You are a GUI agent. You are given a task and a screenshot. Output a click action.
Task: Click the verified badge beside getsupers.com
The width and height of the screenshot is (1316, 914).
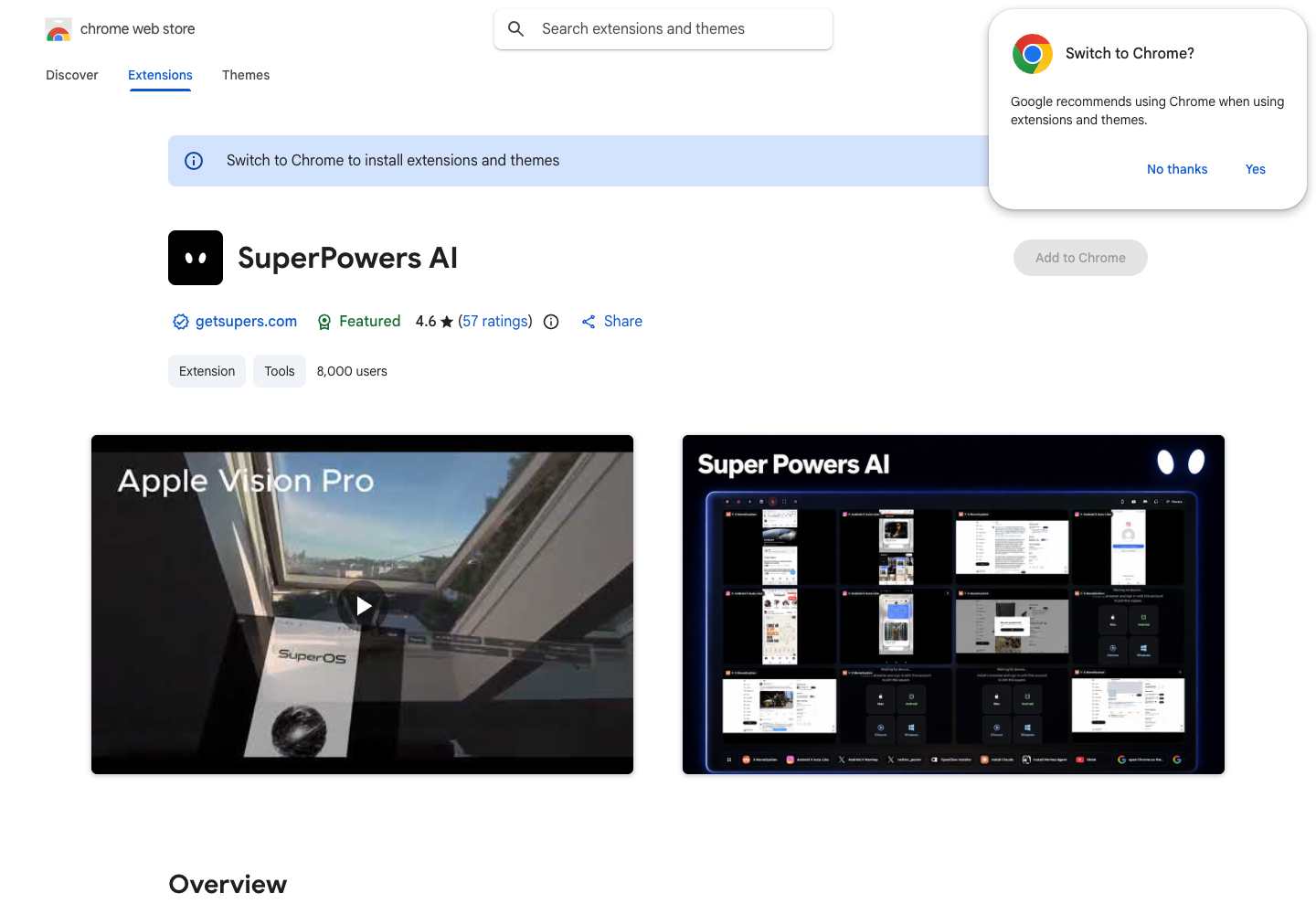tap(181, 322)
